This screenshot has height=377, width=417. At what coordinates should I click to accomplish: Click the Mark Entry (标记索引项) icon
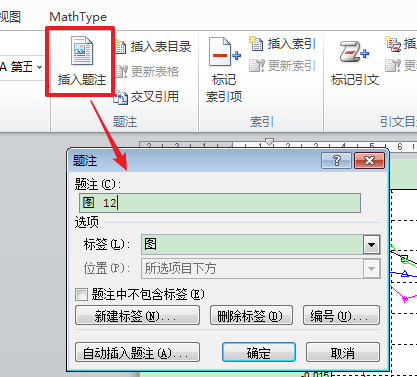point(224,52)
